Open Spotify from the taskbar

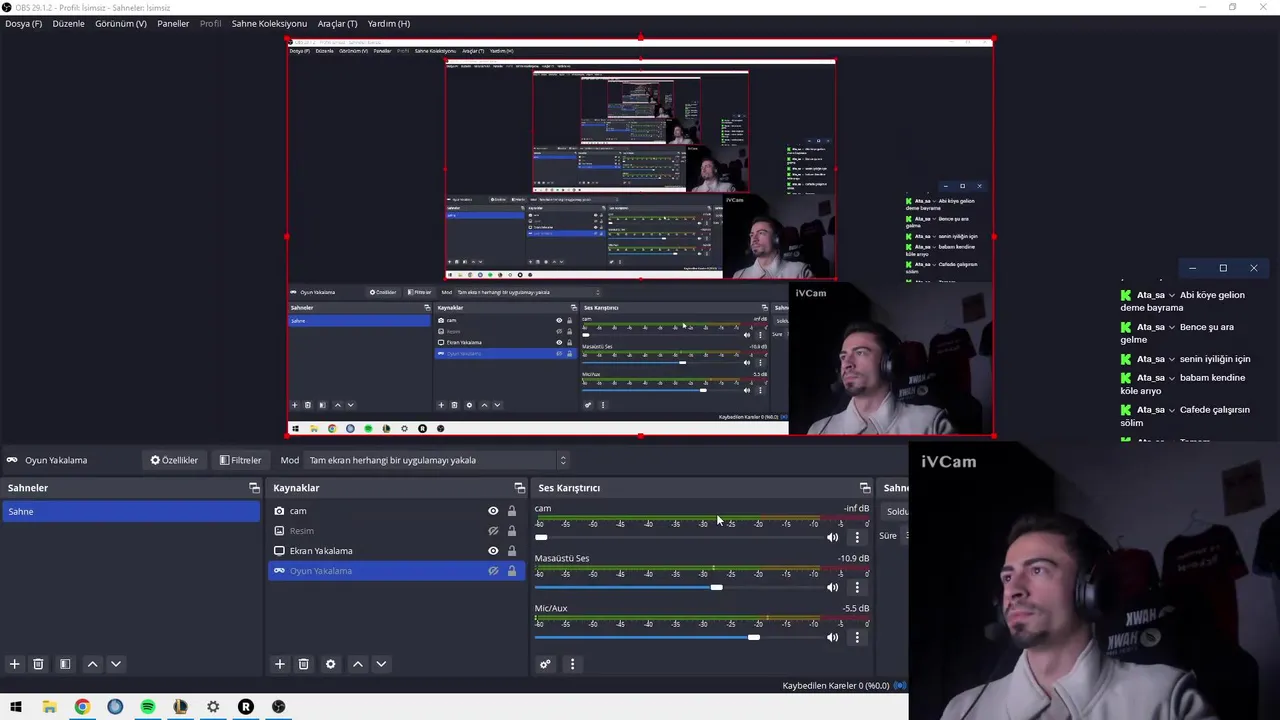[148, 707]
